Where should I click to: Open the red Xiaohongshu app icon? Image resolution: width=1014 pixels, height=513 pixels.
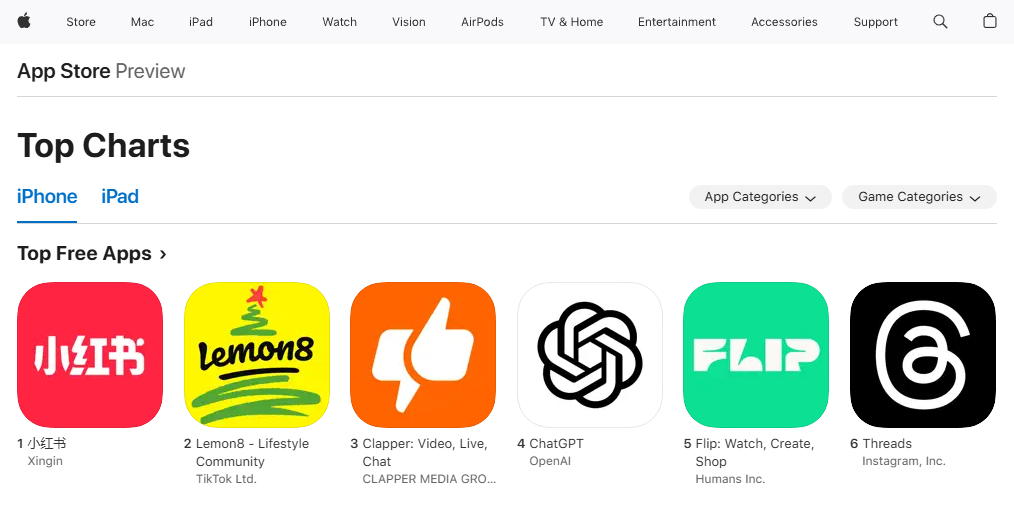(90, 355)
